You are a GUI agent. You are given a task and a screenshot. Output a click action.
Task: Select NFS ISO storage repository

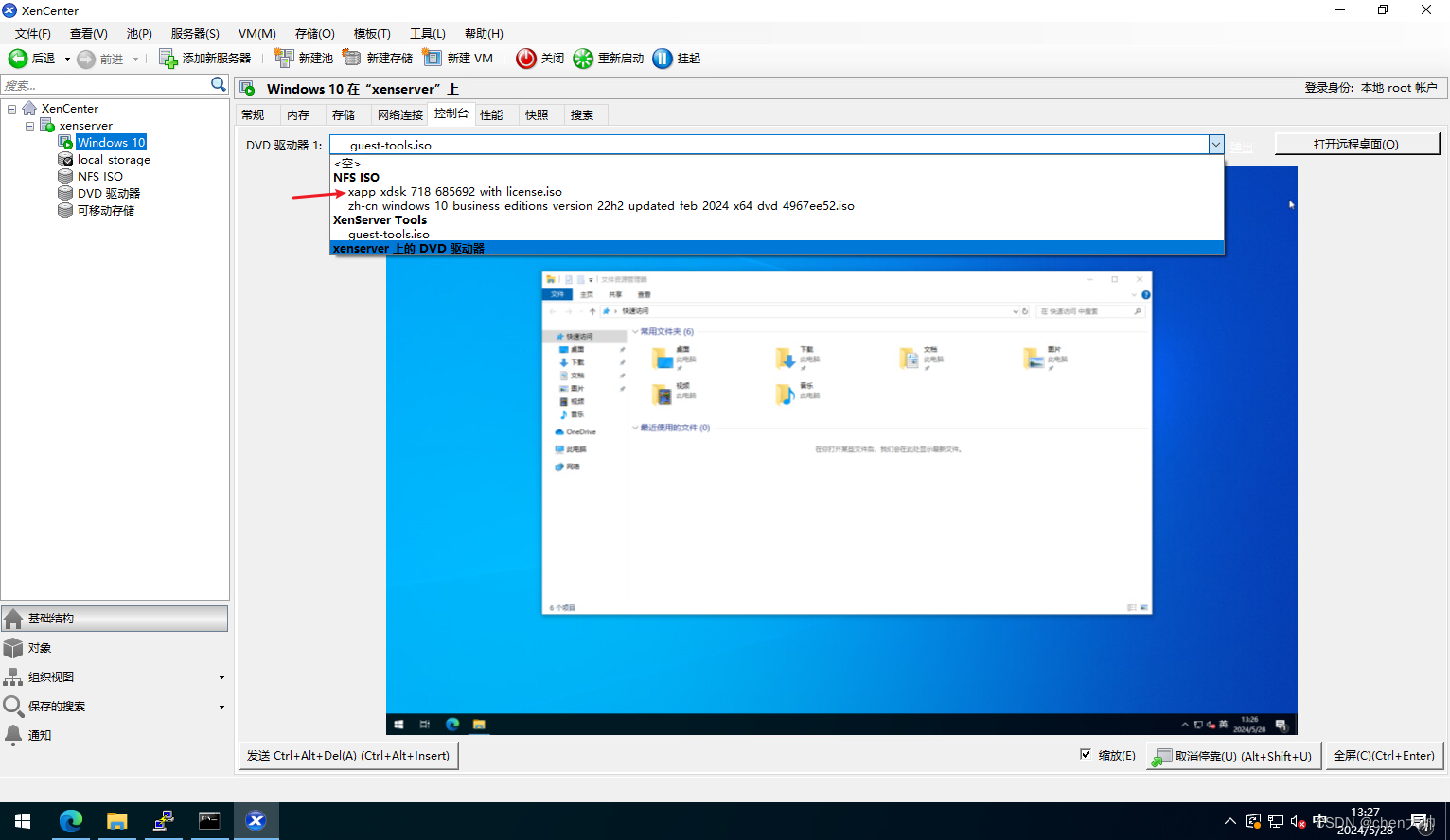pyautogui.click(x=100, y=177)
